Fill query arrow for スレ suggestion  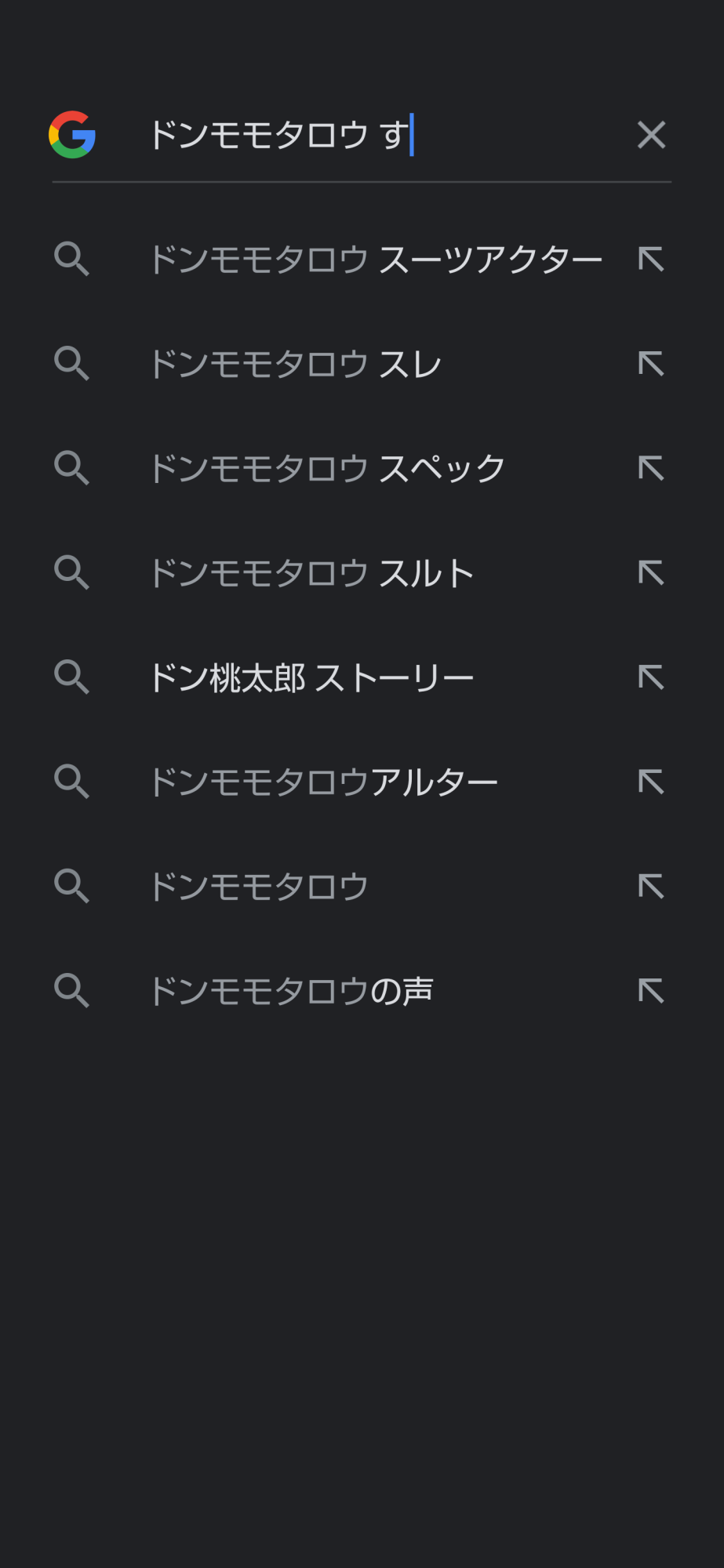click(x=651, y=365)
